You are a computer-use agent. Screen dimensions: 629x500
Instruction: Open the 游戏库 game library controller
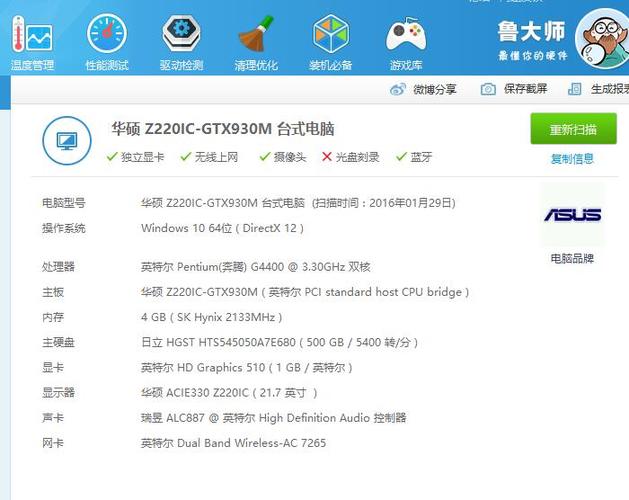point(406,43)
